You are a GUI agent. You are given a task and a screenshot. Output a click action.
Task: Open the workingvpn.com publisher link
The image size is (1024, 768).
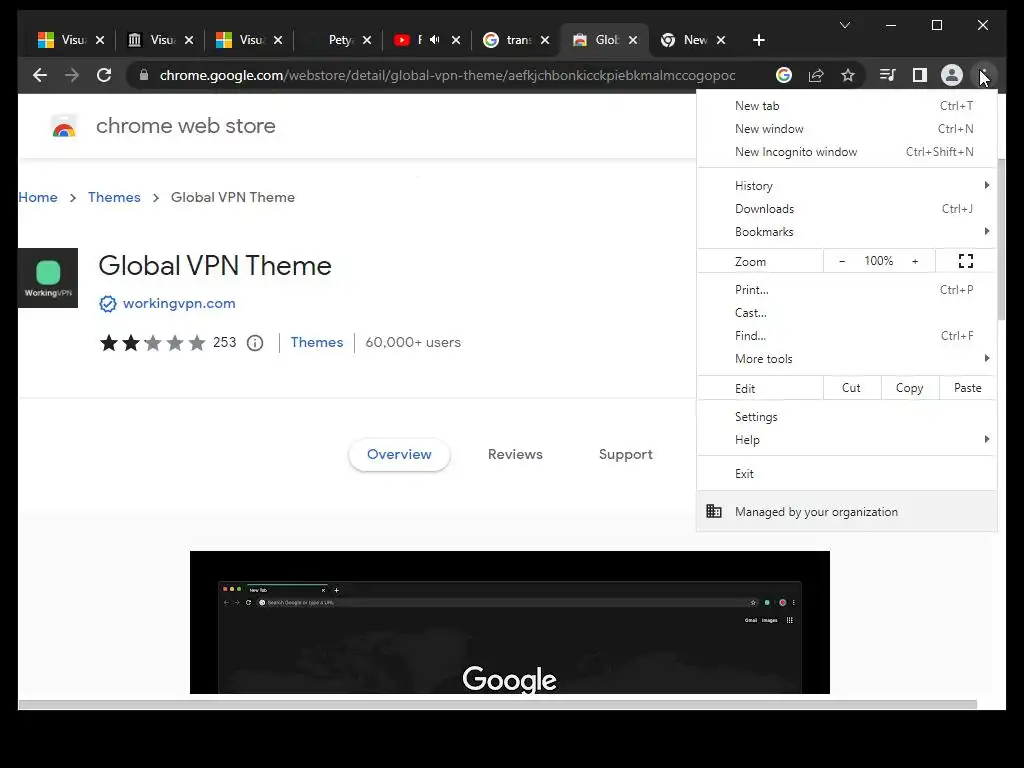(x=179, y=304)
